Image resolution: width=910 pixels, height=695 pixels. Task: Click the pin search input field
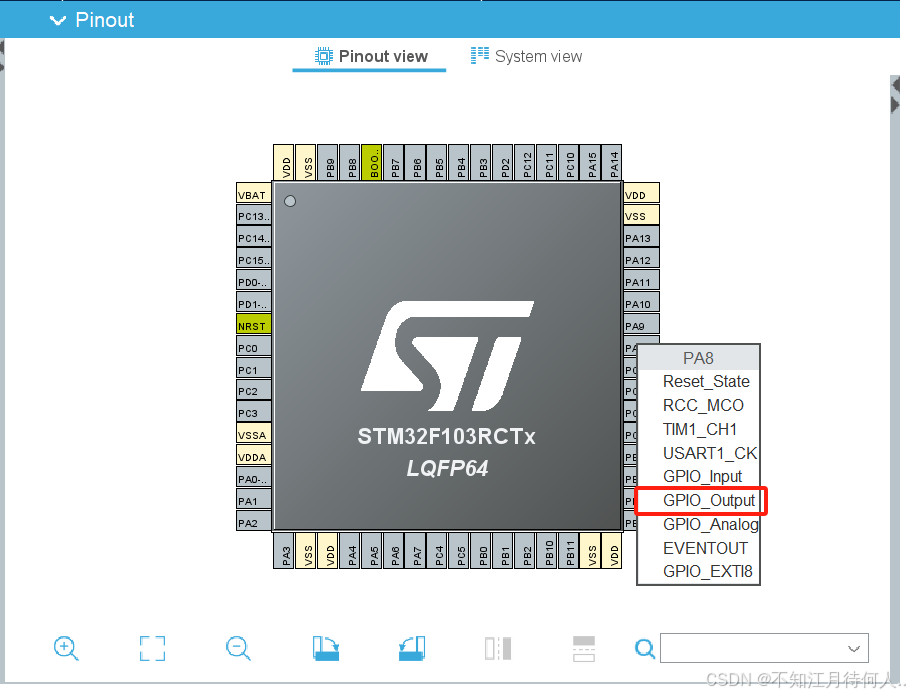pyautogui.click(x=764, y=648)
